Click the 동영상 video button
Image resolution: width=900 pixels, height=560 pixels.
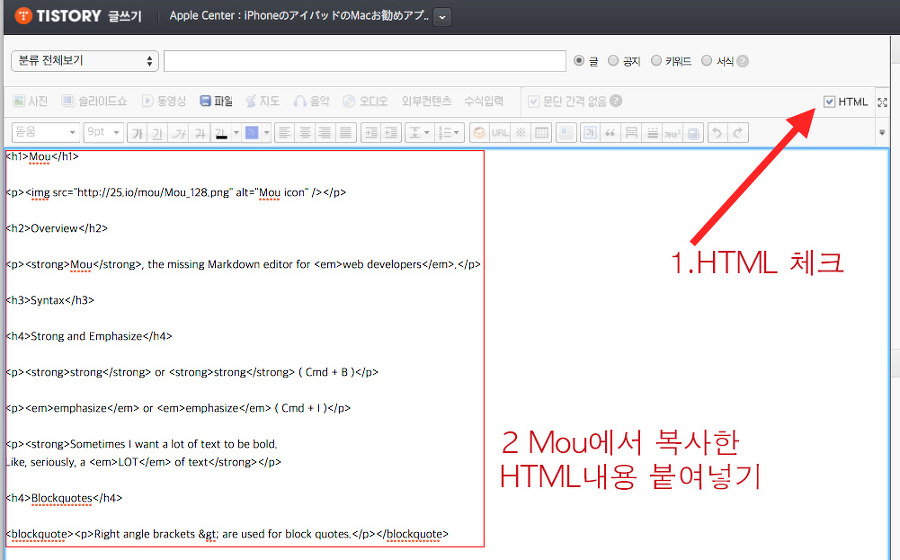tap(164, 101)
